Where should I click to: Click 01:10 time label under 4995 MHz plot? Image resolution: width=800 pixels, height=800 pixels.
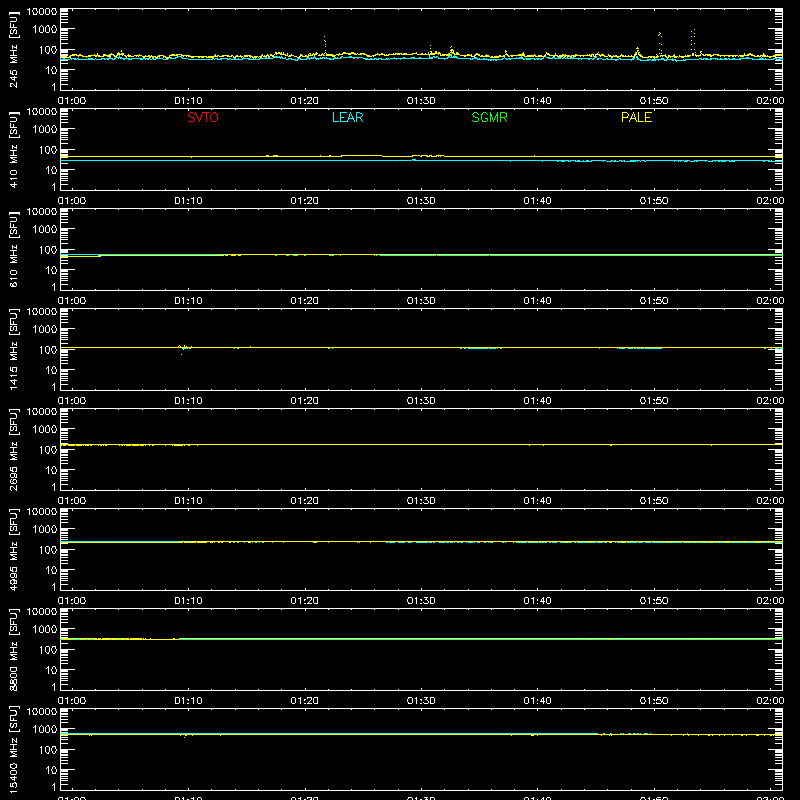pos(188,601)
